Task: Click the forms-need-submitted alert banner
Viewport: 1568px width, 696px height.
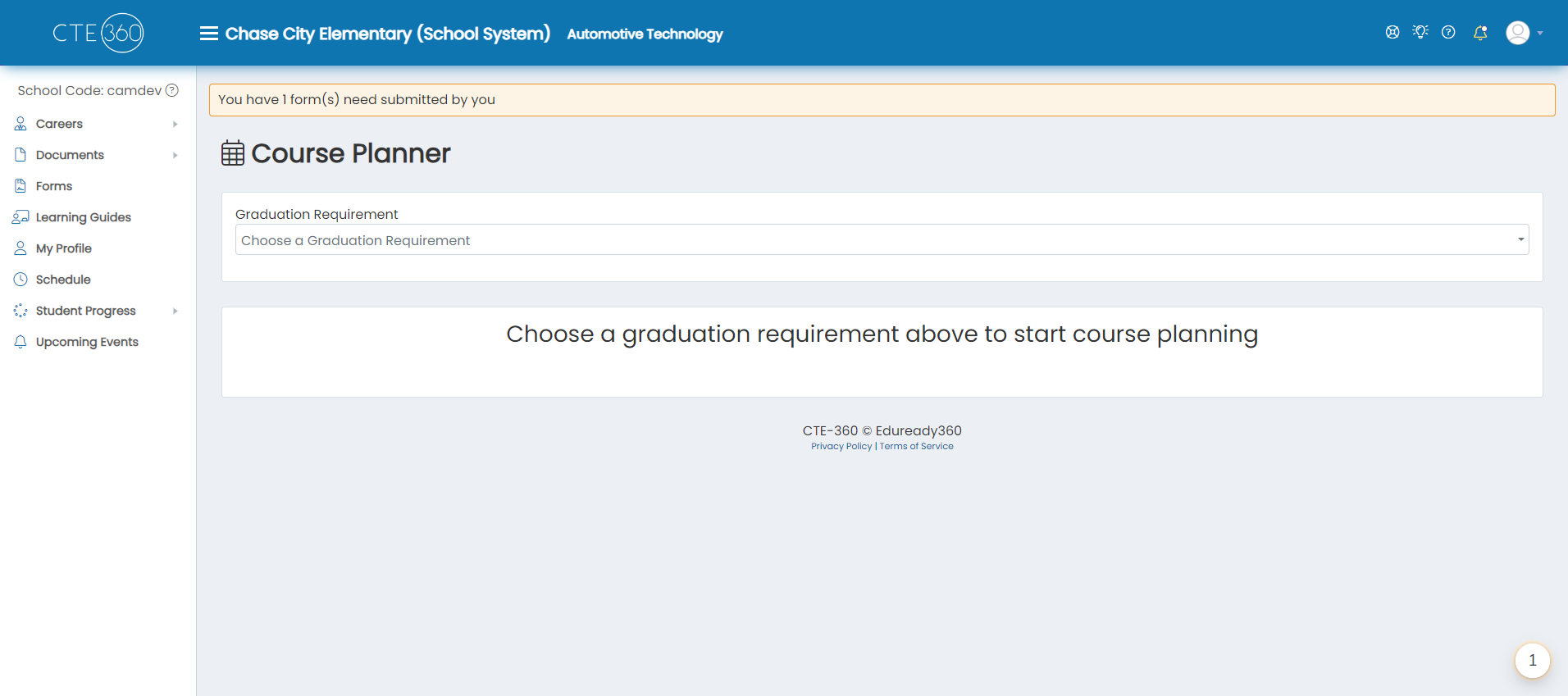Action: coord(882,100)
